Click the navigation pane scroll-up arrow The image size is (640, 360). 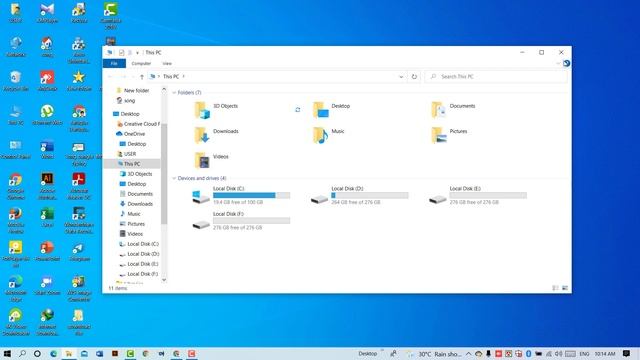pos(164,89)
